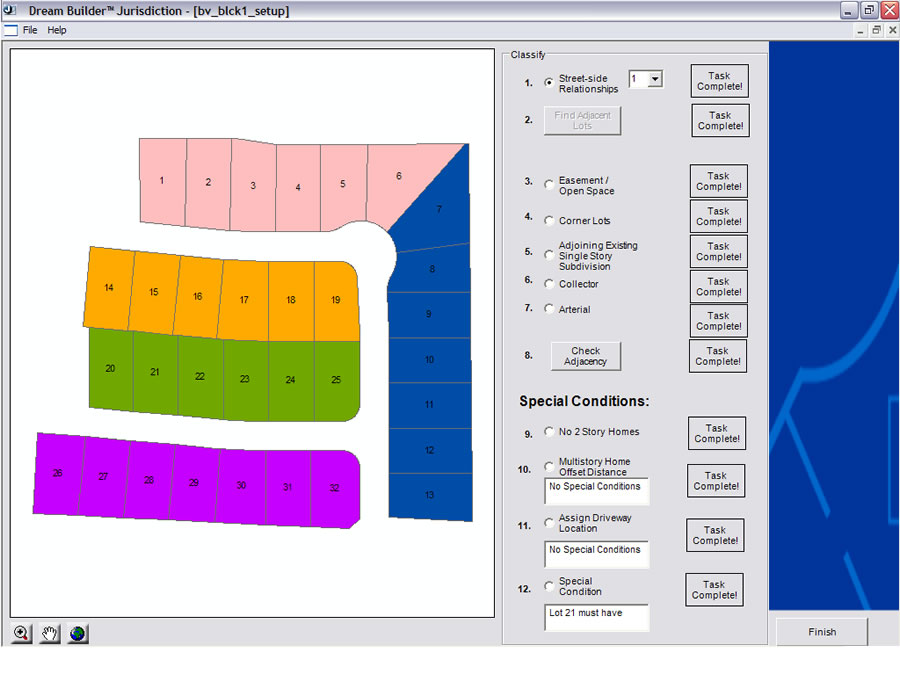The height and width of the screenshot is (675, 900).
Task: Select the Collector radio option
Action: [x=549, y=284]
